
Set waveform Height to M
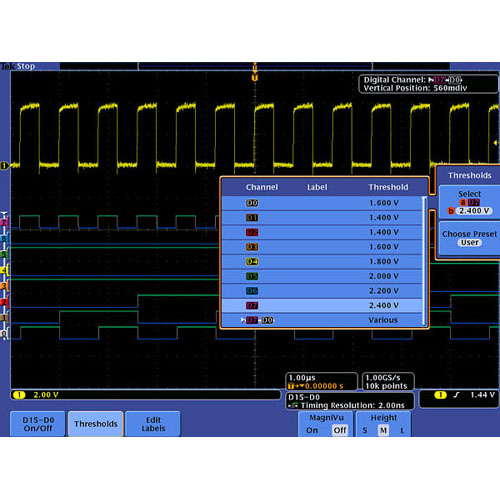(x=383, y=430)
